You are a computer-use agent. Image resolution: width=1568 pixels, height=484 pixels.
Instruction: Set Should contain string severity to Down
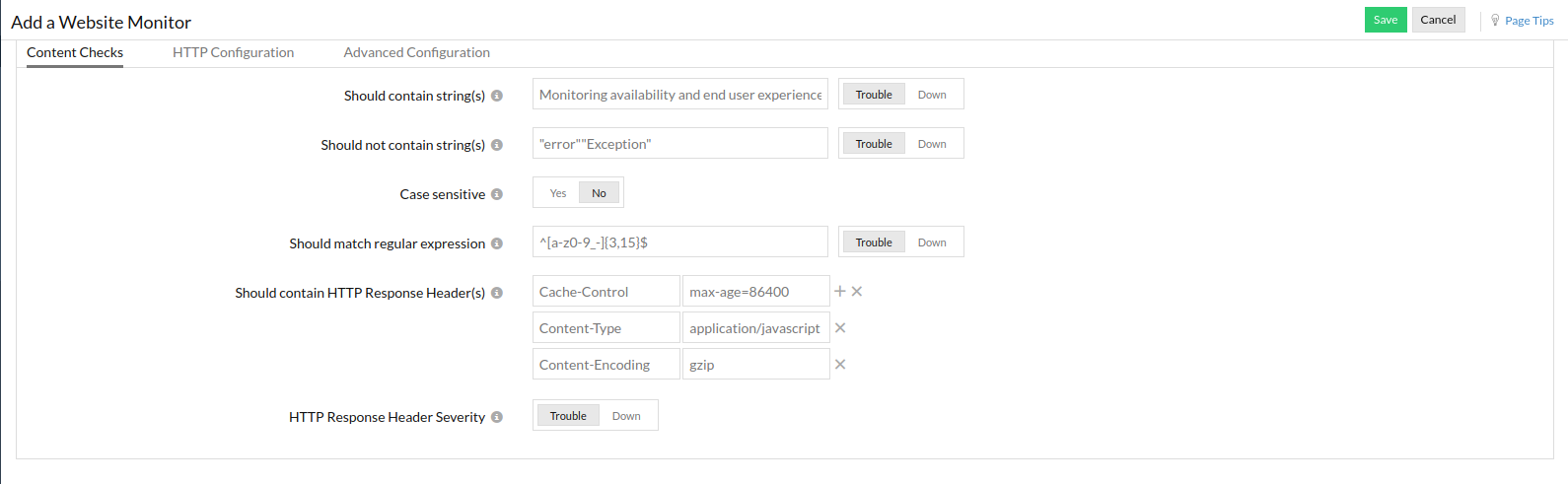point(932,95)
